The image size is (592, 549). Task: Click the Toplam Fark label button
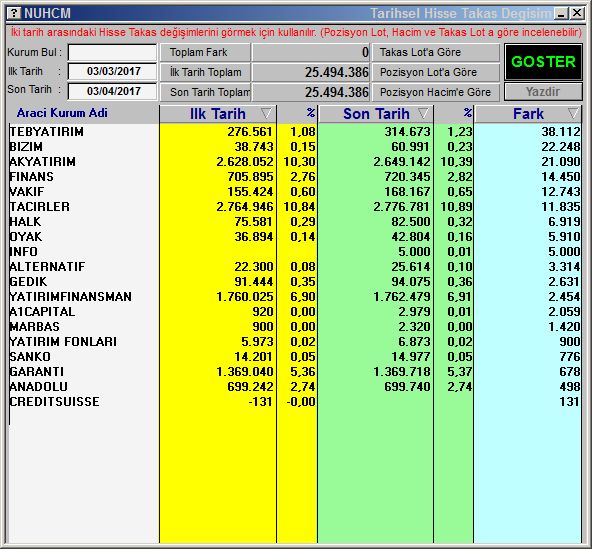pos(205,52)
